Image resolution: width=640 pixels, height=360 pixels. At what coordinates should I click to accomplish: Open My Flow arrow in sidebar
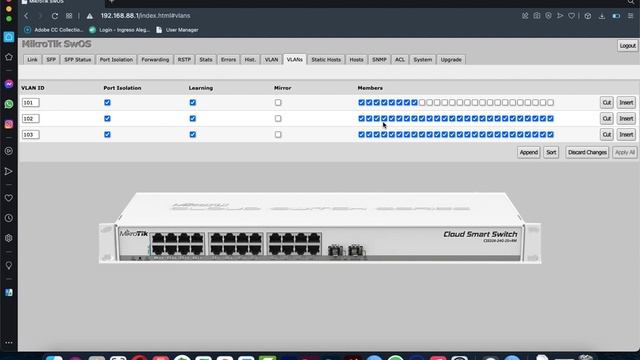coord(9,171)
